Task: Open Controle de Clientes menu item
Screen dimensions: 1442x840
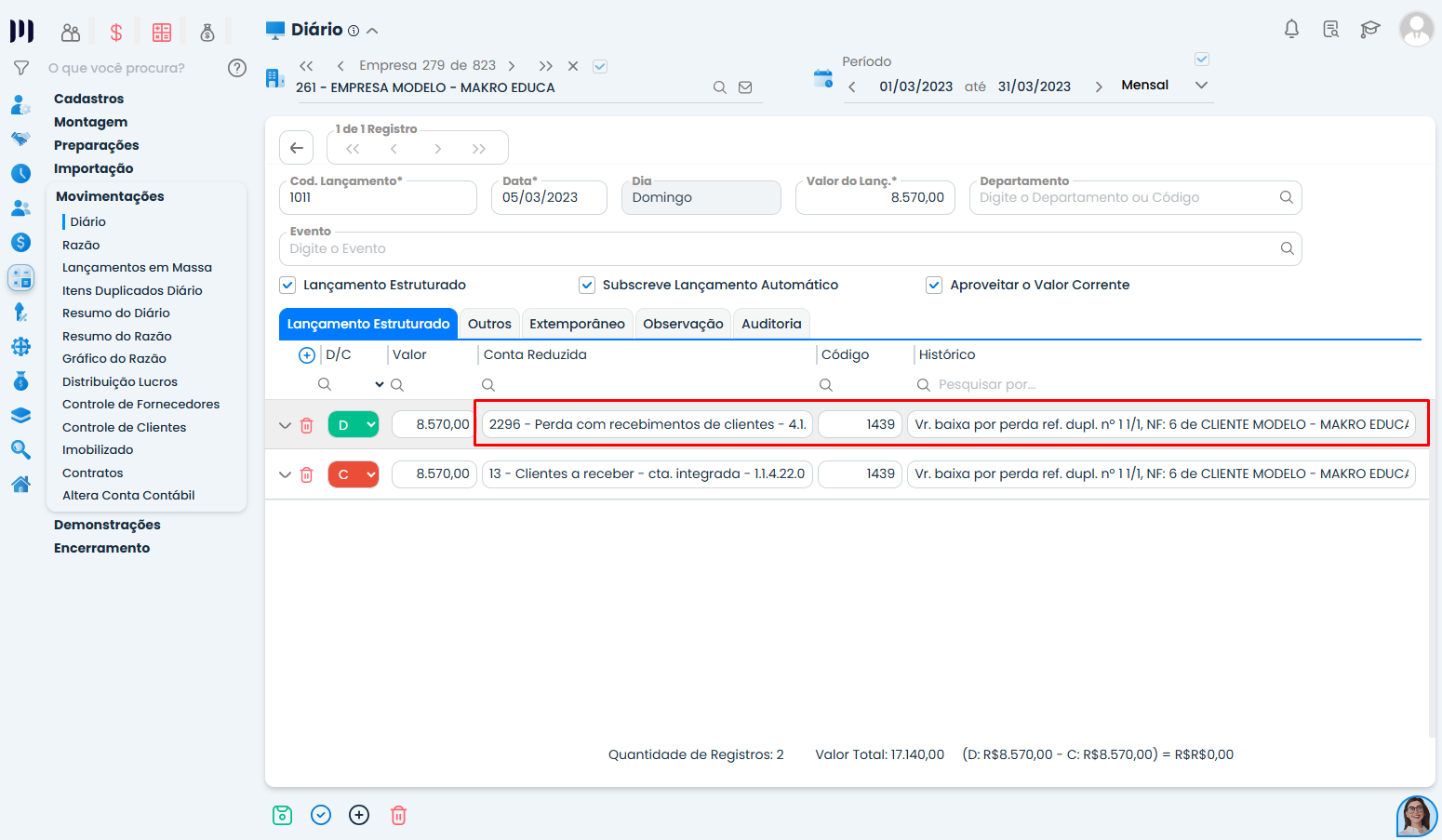Action: pos(124,427)
